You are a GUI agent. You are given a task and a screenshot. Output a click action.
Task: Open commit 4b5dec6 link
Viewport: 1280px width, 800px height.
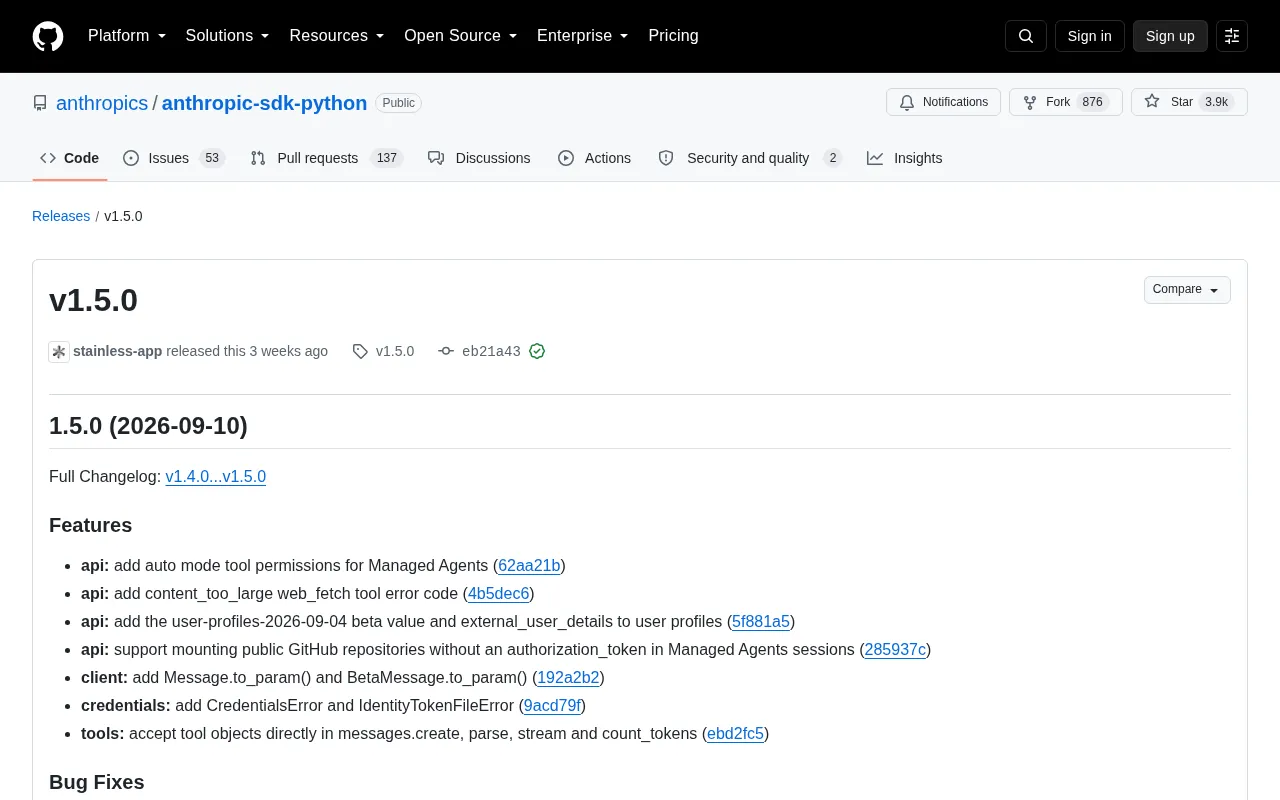point(499,593)
